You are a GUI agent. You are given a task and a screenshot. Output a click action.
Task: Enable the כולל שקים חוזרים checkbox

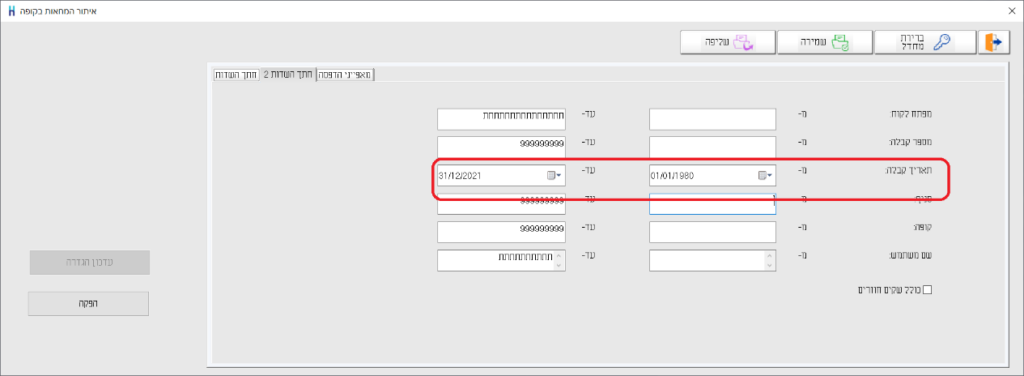(927, 290)
